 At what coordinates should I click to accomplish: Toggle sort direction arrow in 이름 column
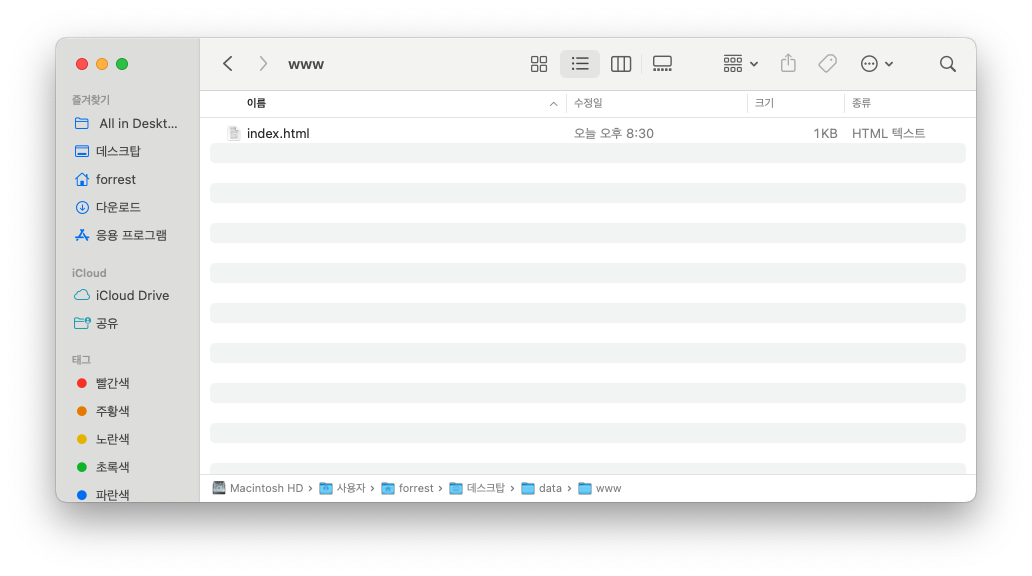tap(554, 104)
